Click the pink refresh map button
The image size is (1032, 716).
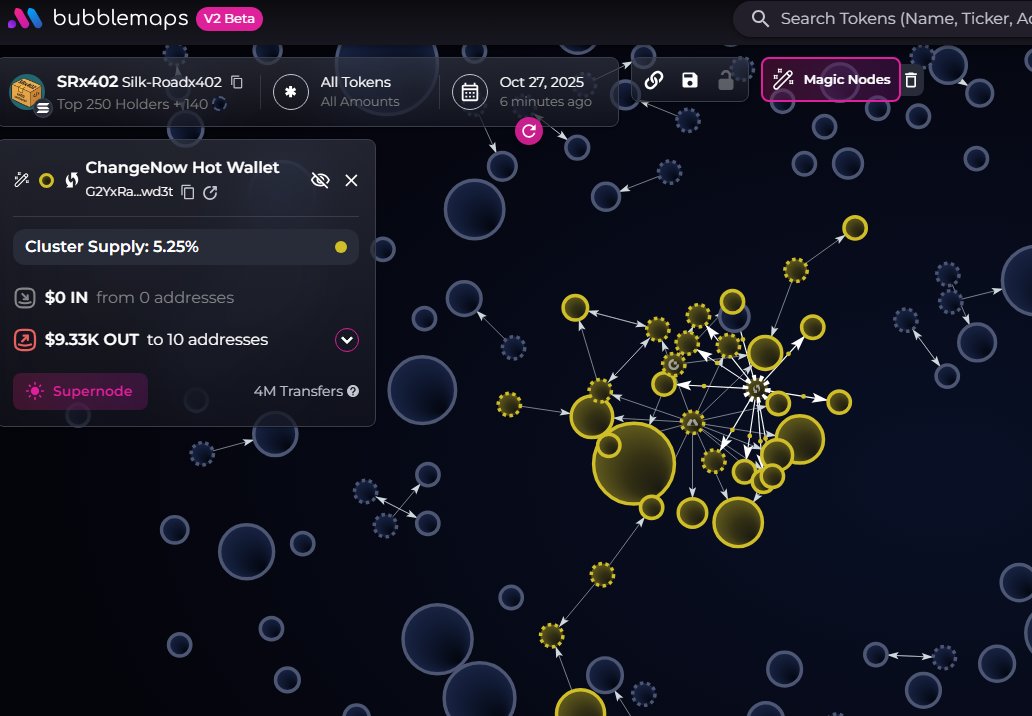tap(529, 130)
